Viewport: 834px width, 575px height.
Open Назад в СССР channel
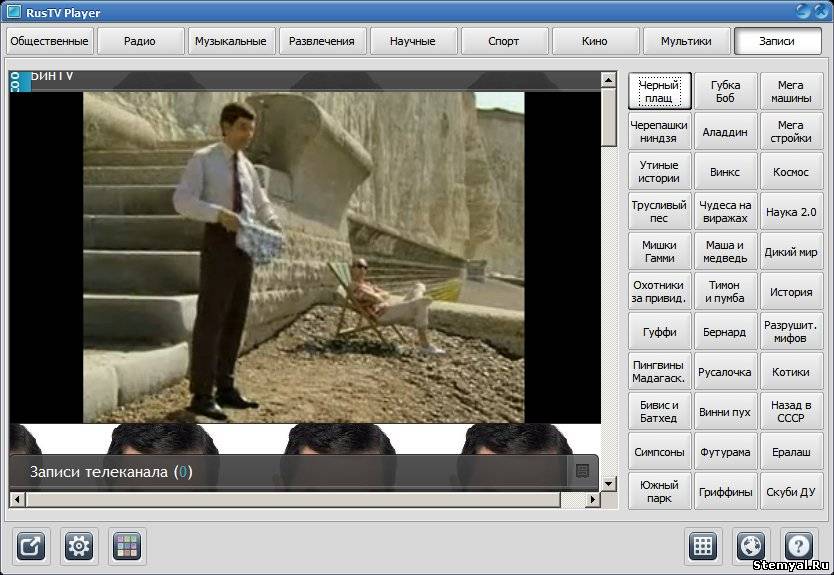[x=791, y=412]
